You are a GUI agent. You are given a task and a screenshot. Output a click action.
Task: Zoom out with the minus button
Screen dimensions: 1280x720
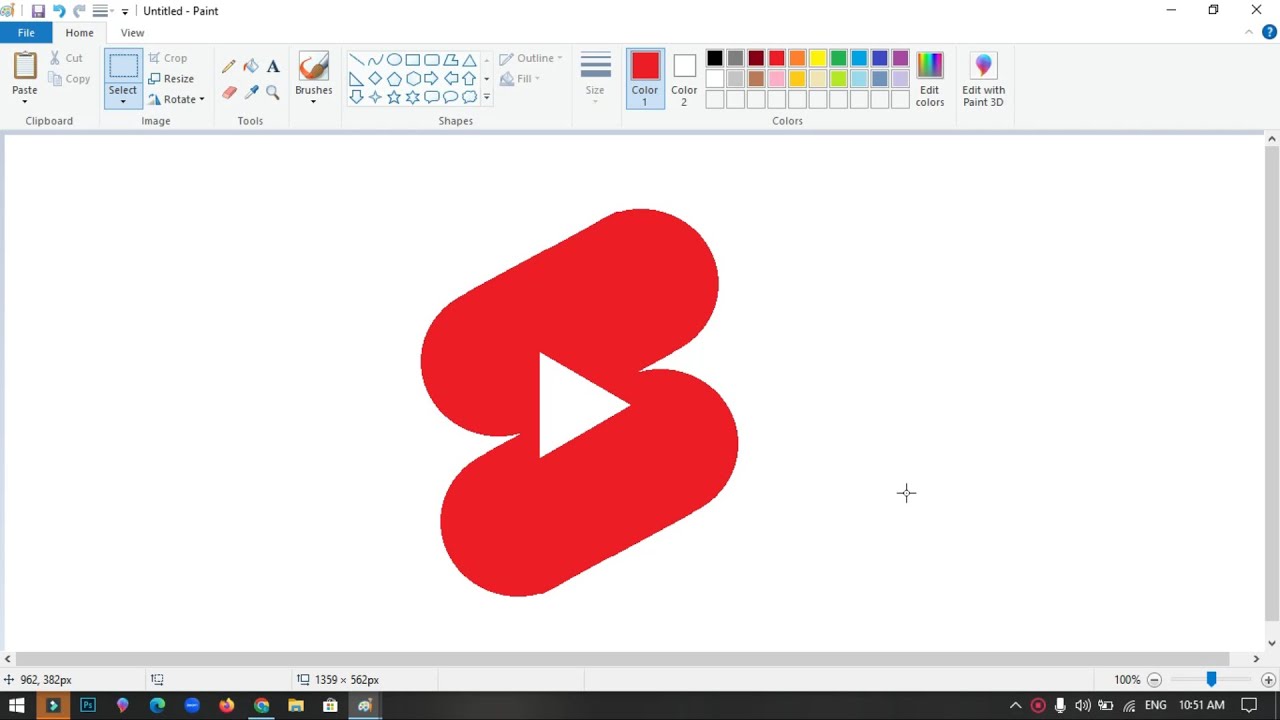(1154, 679)
